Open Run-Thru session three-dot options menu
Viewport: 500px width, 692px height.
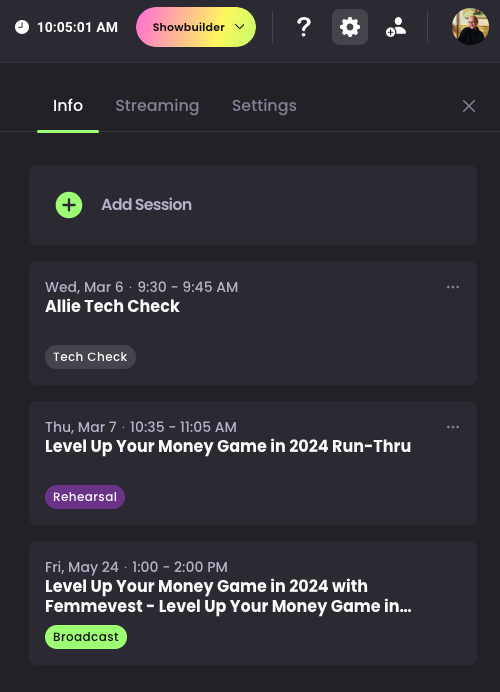[453, 427]
